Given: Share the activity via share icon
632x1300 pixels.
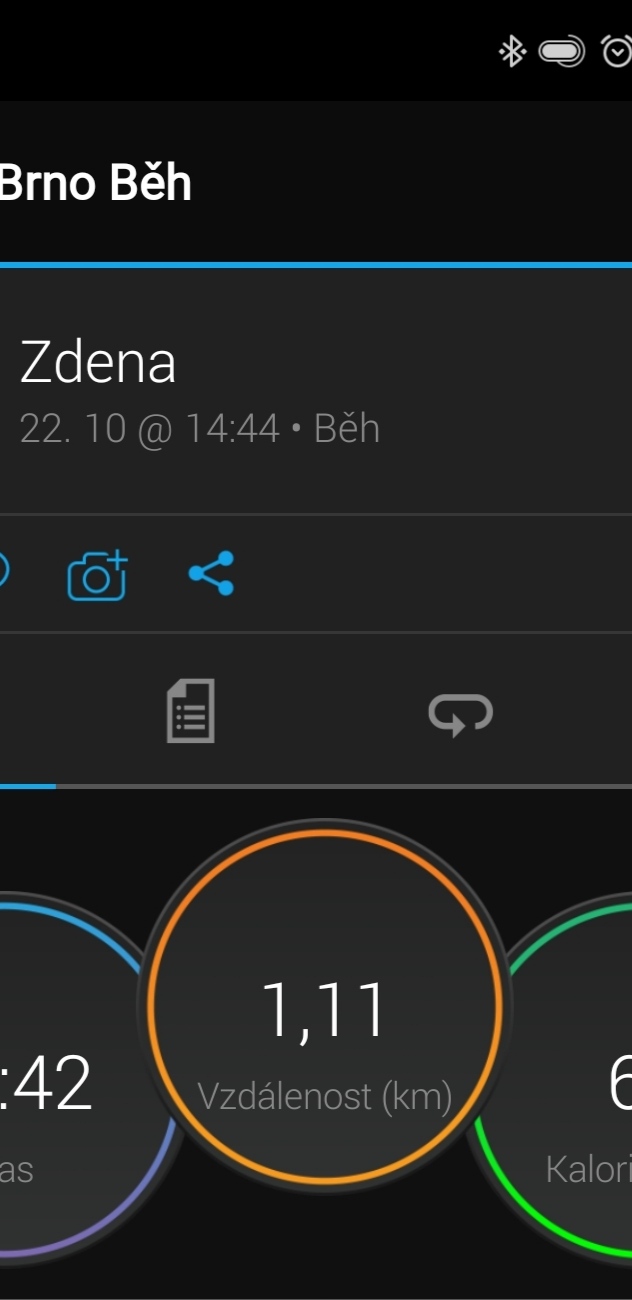Looking at the screenshot, I should (x=211, y=573).
